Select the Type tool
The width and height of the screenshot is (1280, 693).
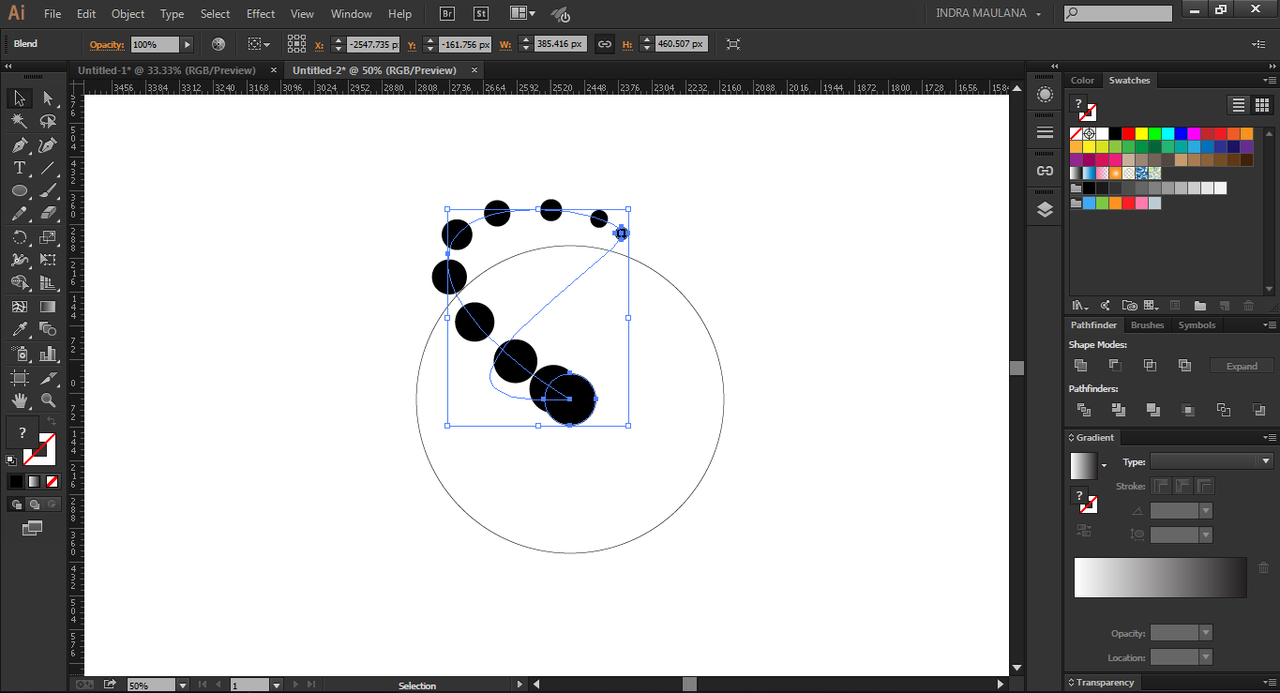pyautogui.click(x=19, y=167)
